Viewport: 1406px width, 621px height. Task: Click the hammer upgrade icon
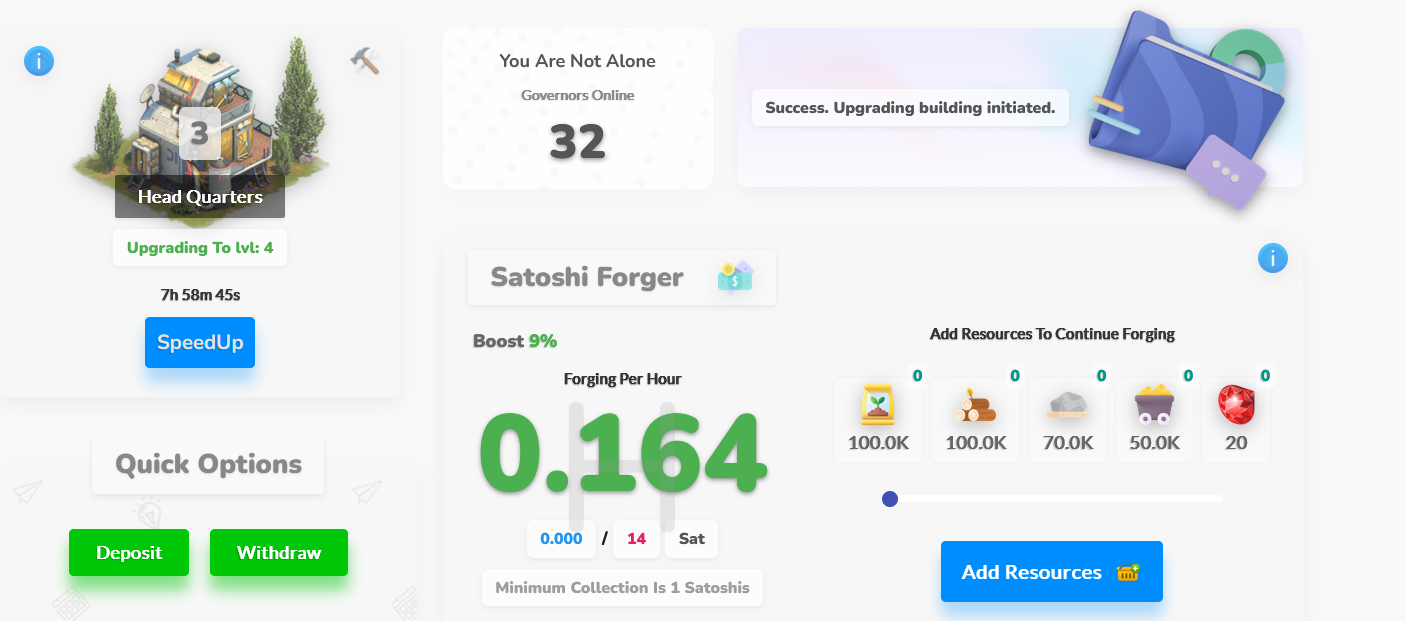tap(365, 61)
